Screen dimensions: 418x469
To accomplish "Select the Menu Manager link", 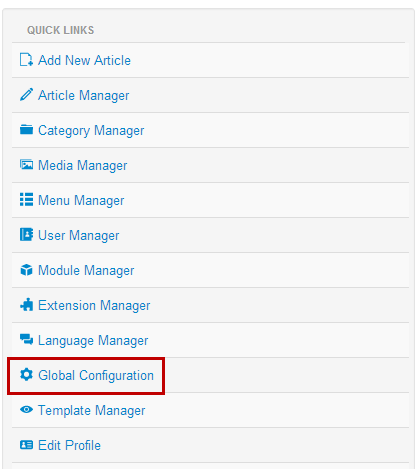I will click(x=81, y=201).
